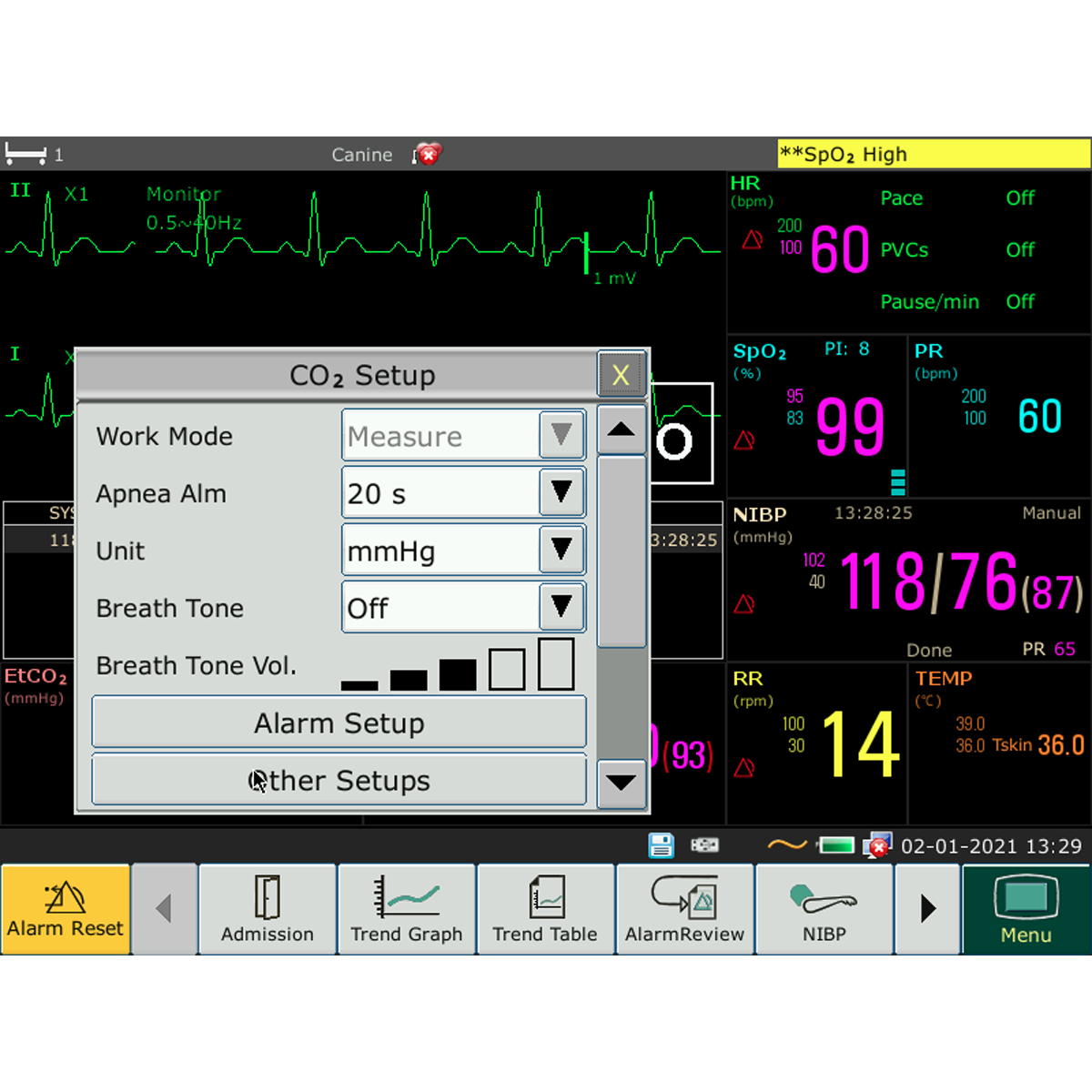Click the HR value 60
This screenshot has width=1092, height=1092.
(840, 250)
